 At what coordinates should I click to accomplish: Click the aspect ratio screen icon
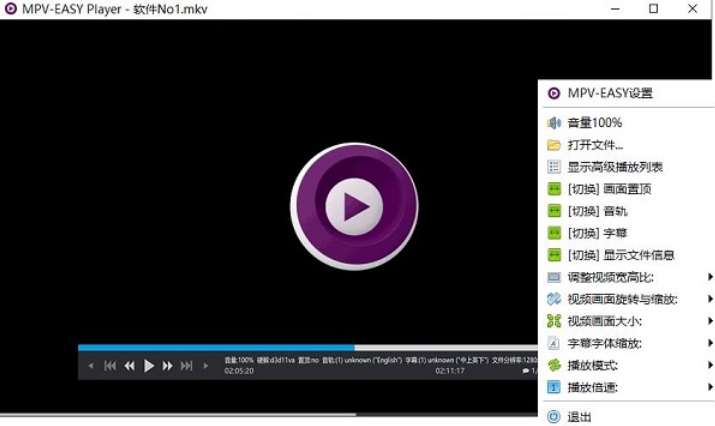point(554,277)
